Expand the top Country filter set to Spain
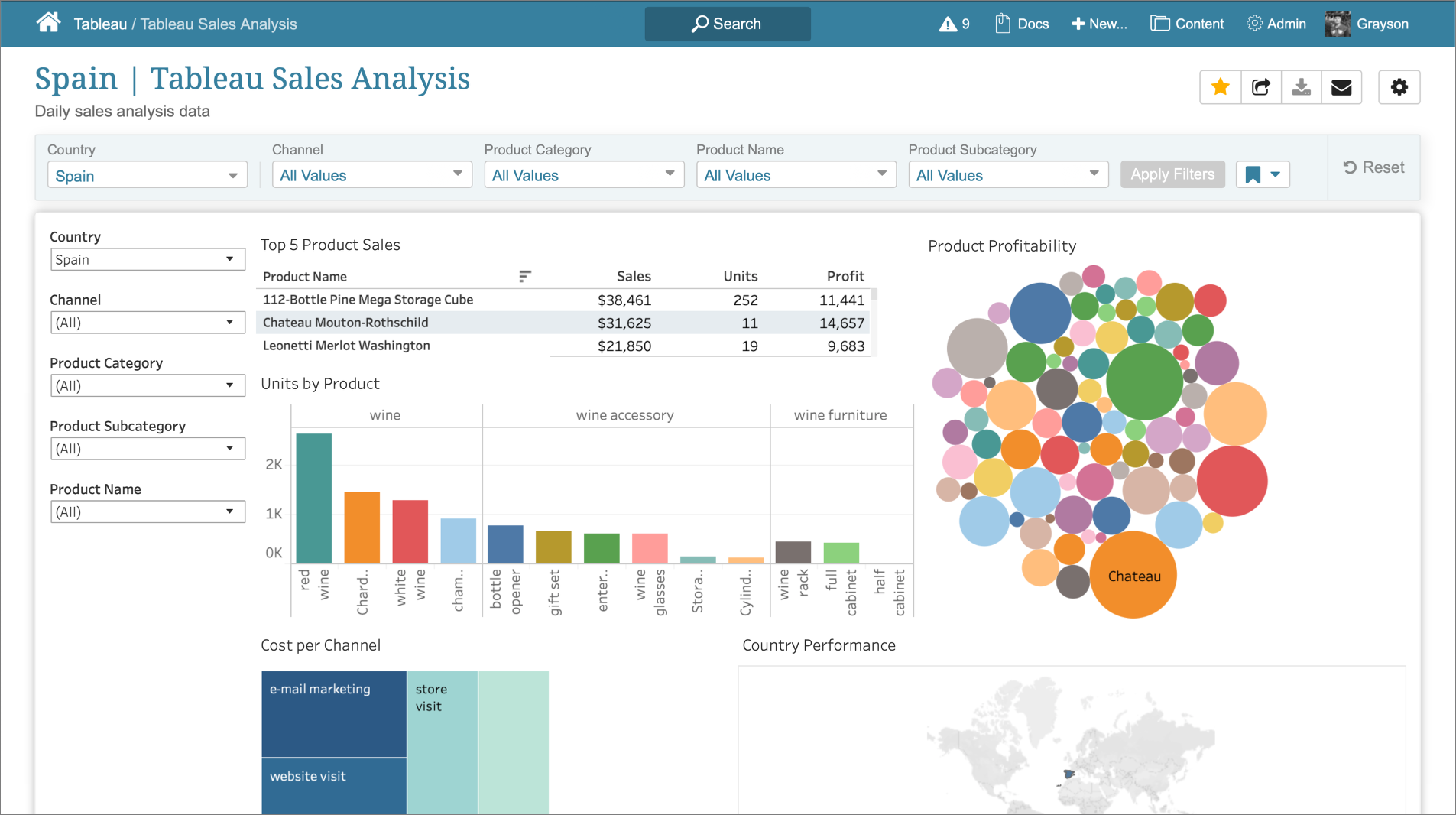 (x=147, y=175)
